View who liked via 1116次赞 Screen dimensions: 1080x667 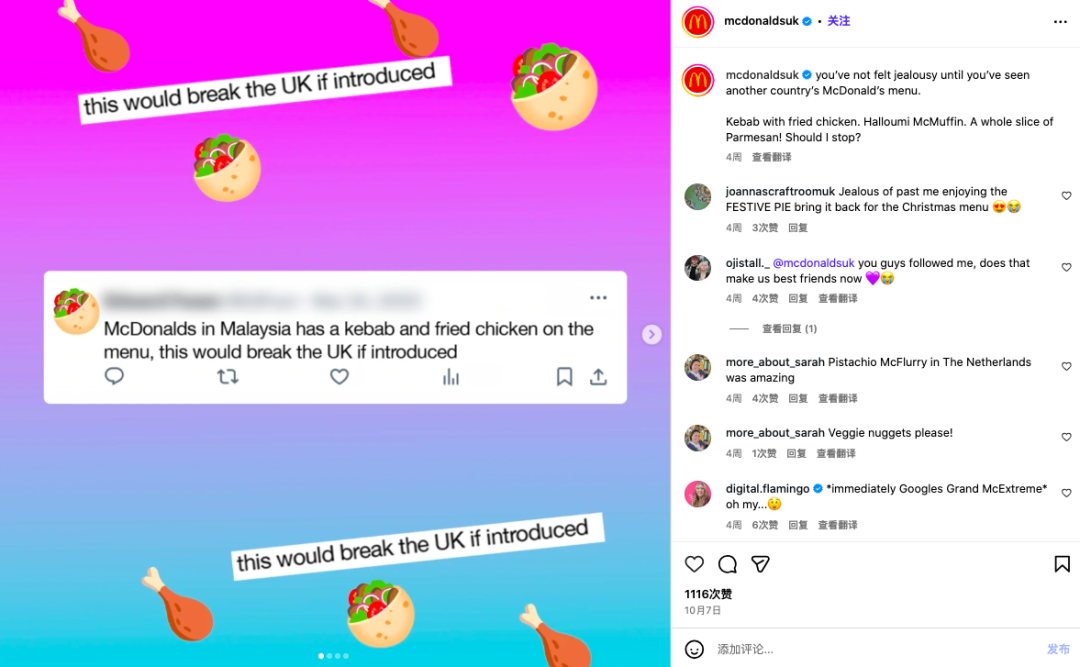click(708, 594)
